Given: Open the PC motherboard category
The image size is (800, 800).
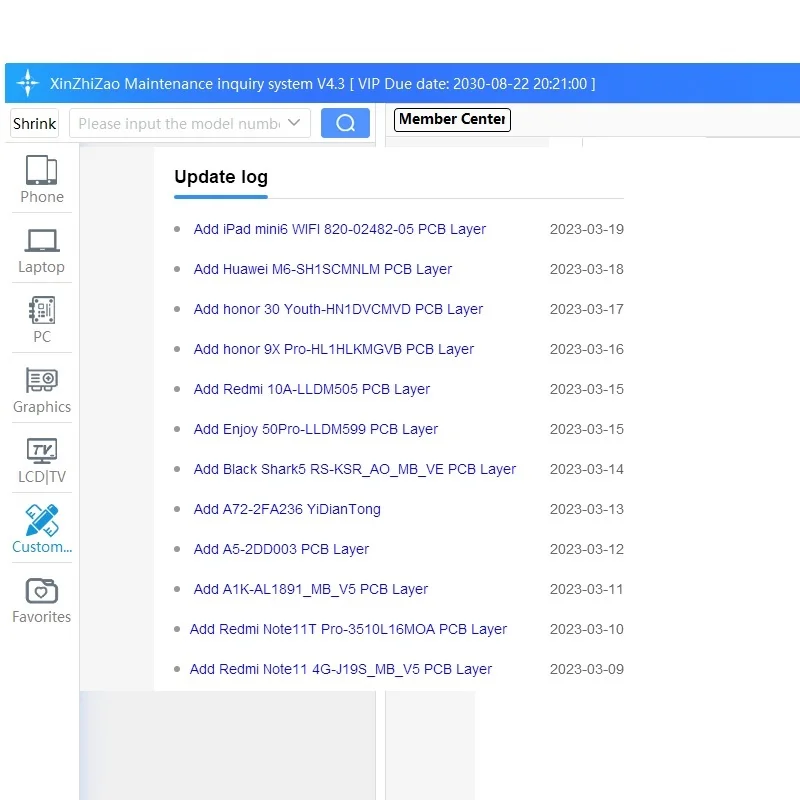Looking at the screenshot, I should pos(42,310).
